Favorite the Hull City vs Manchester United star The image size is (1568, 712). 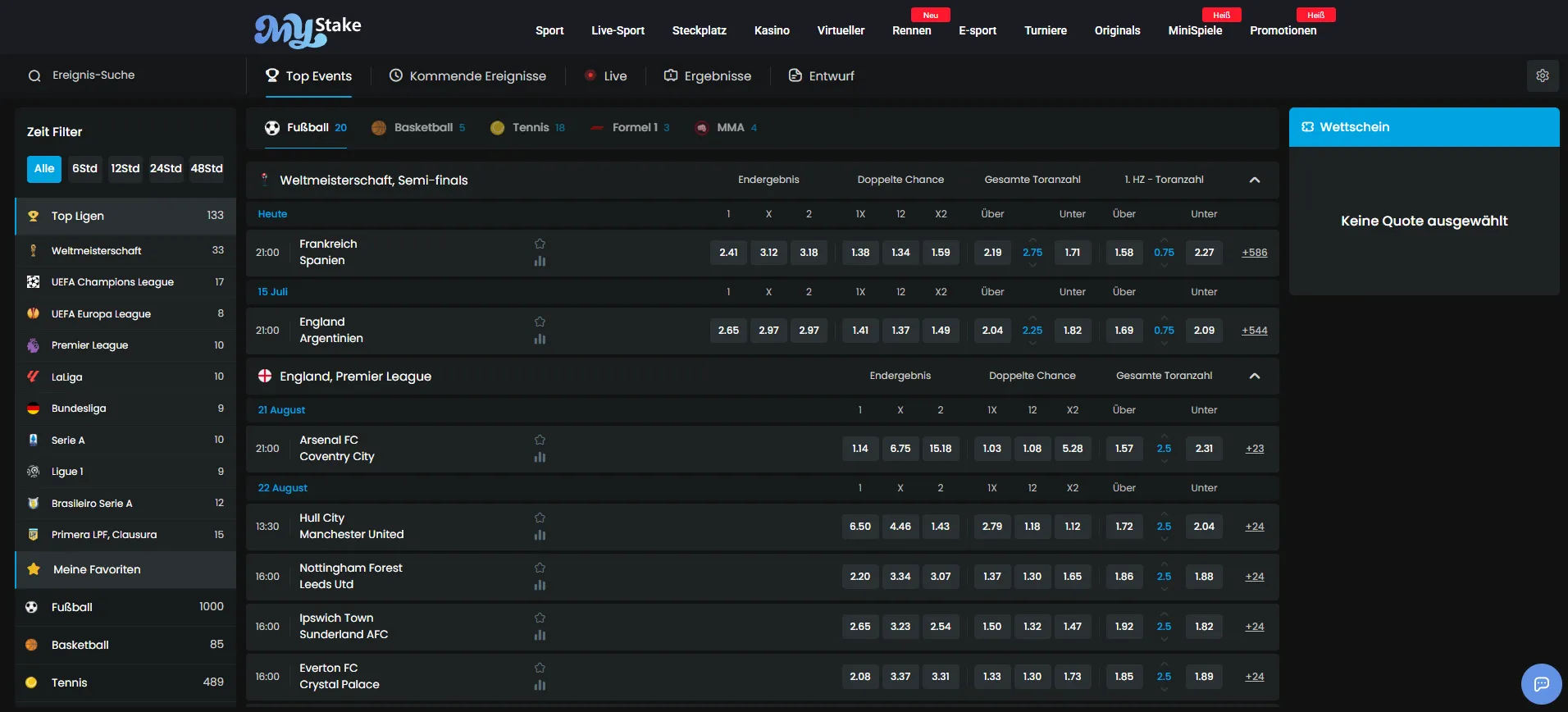540,518
